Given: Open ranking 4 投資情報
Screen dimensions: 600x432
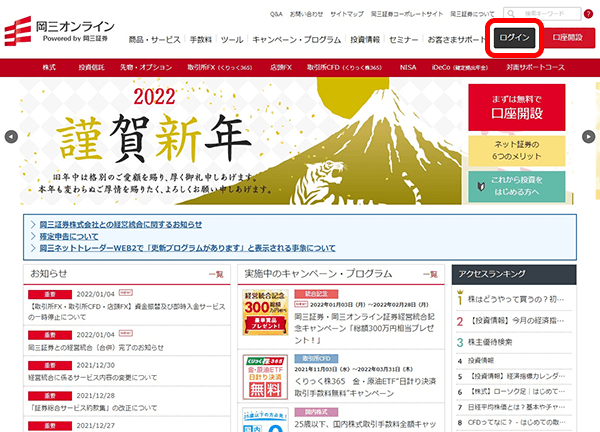Looking at the screenshot, I should tap(481, 360).
